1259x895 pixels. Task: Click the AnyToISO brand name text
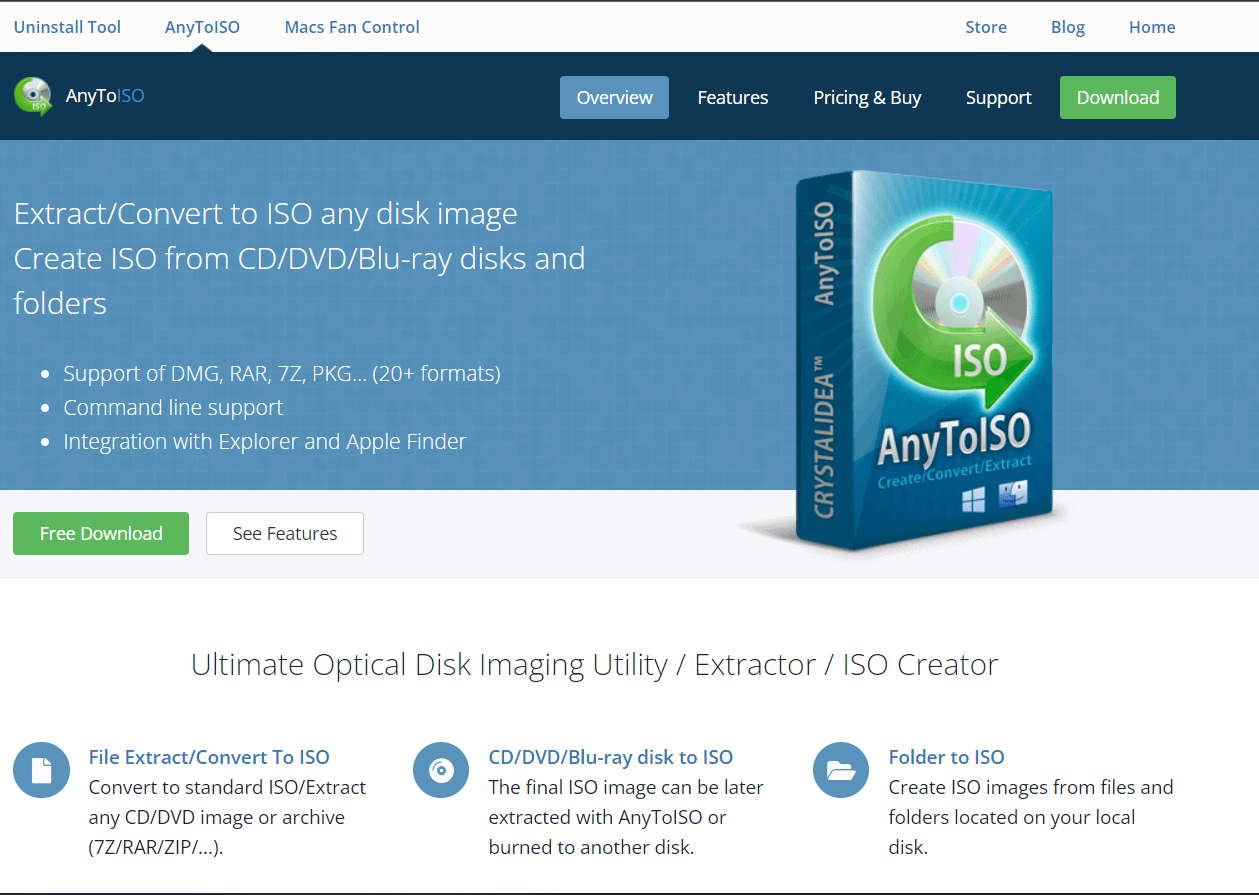tap(105, 97)
